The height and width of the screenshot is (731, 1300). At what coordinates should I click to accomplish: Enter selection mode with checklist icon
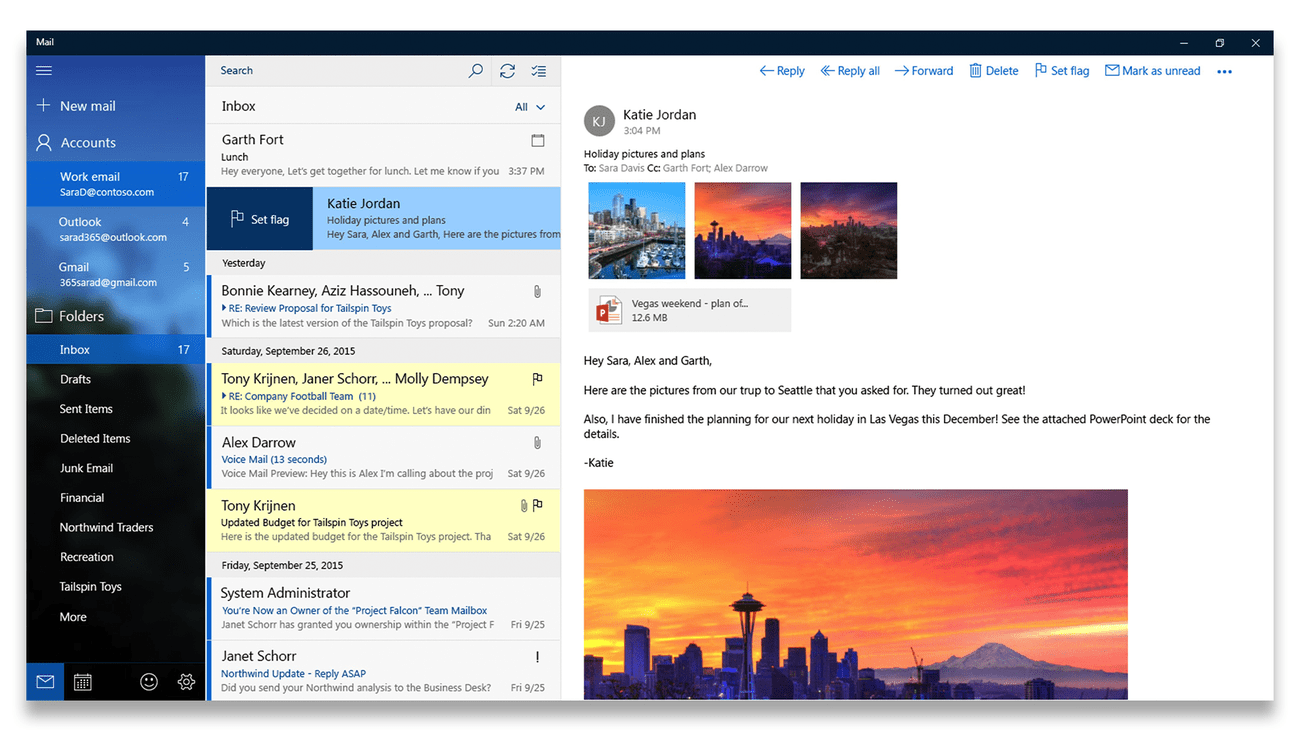[539, 71]
